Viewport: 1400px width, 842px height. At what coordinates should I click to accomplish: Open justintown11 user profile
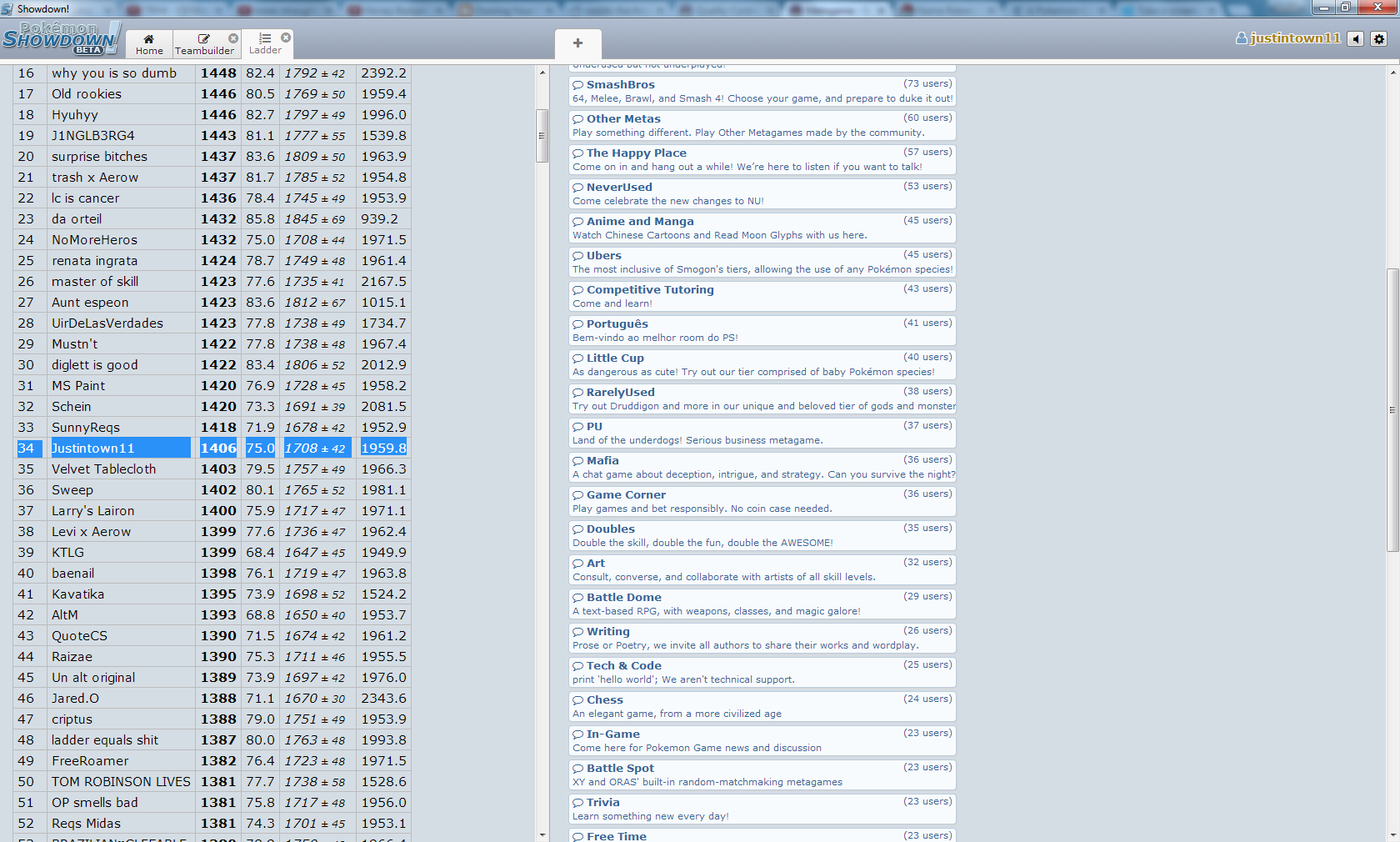point(1288,38)
